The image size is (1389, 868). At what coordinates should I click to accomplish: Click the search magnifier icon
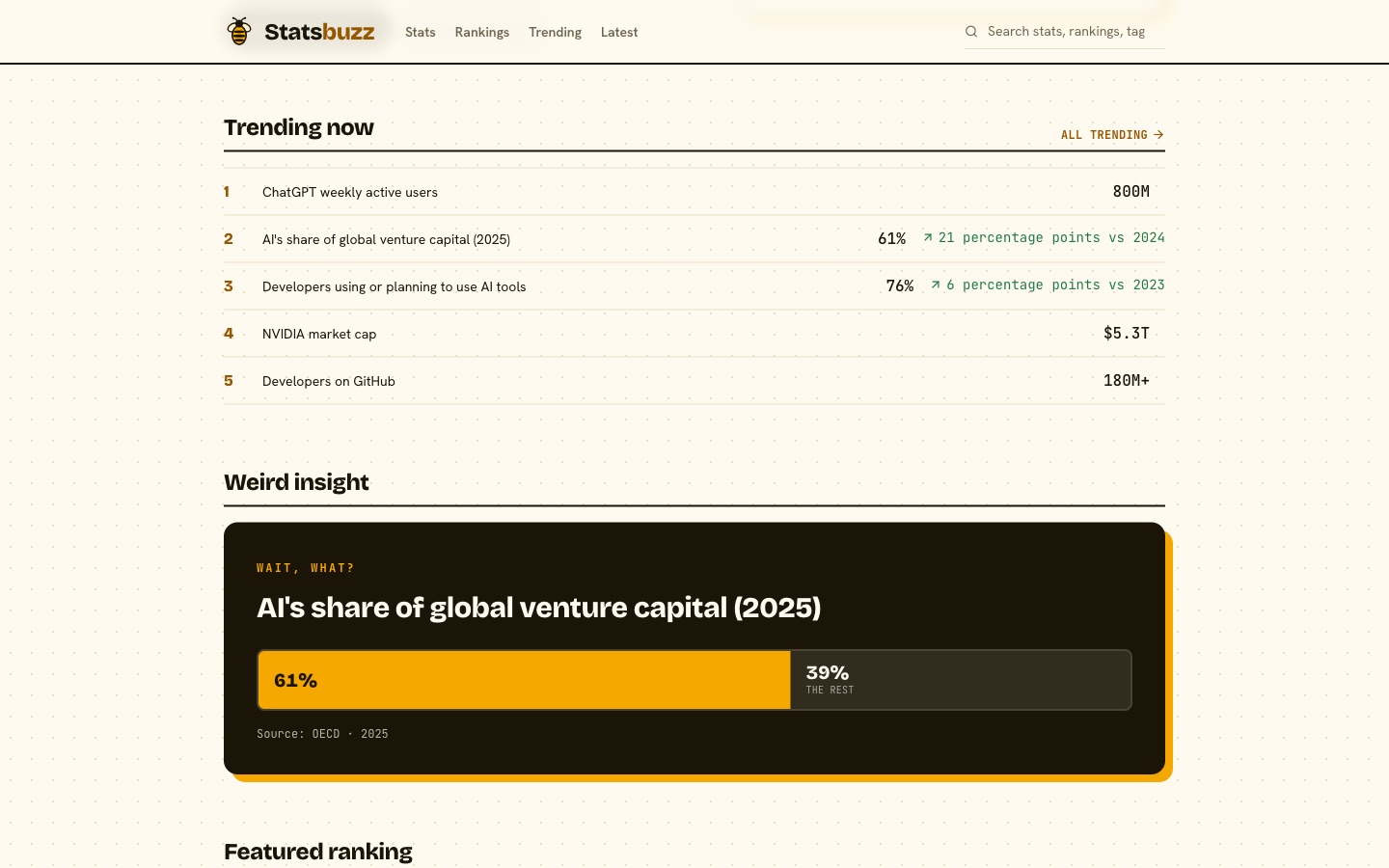click(x=971, y=32)
